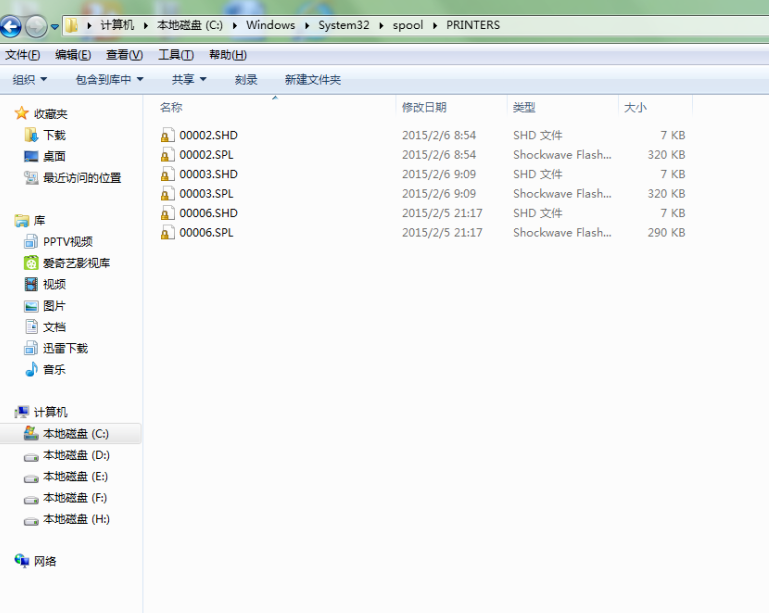Click the 本地磁盘 (C:) drive icon
Image resolution: width=769 pixels, height=613 pixels.
[31, 433]
